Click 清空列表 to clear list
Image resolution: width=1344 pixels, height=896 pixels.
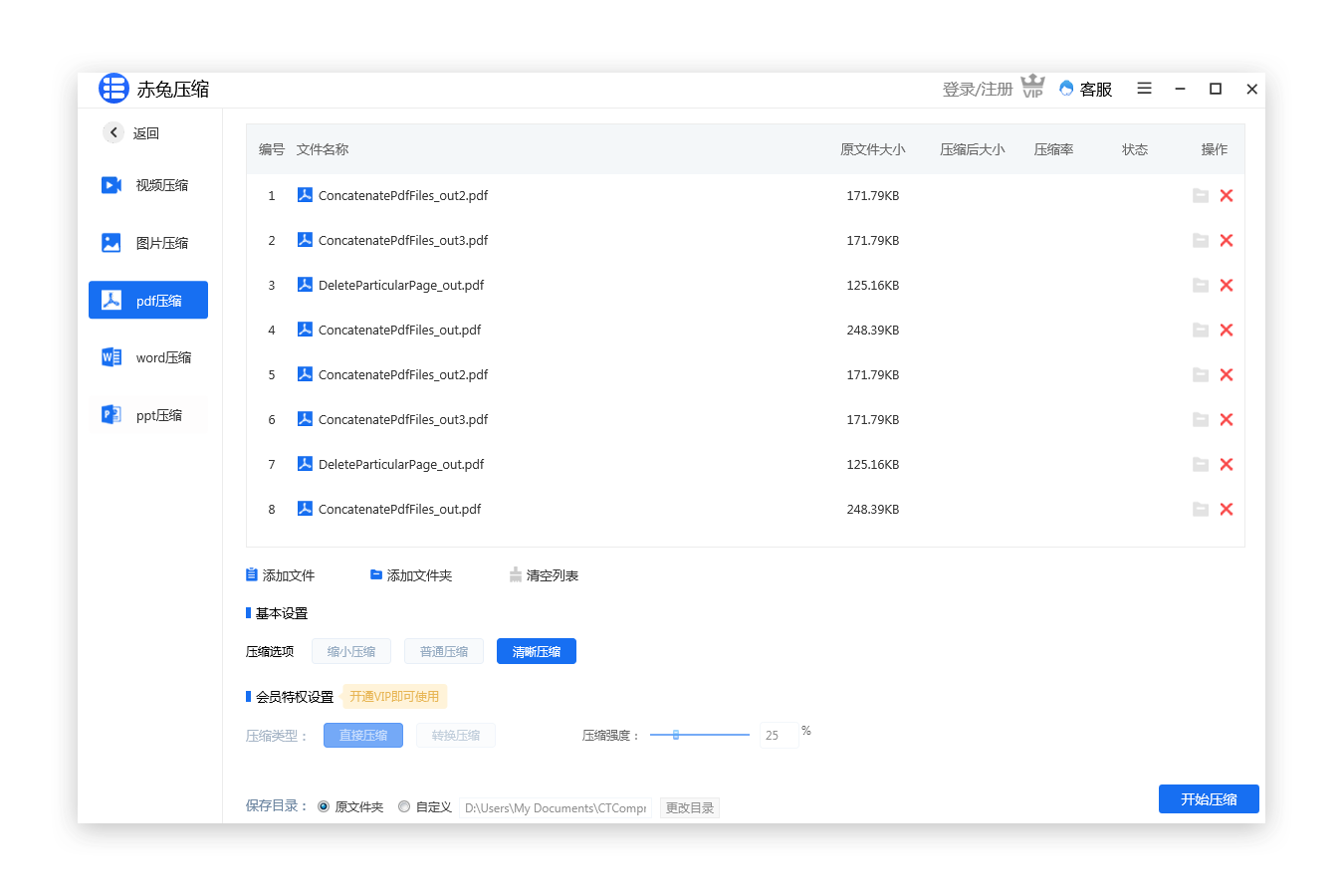544,575
